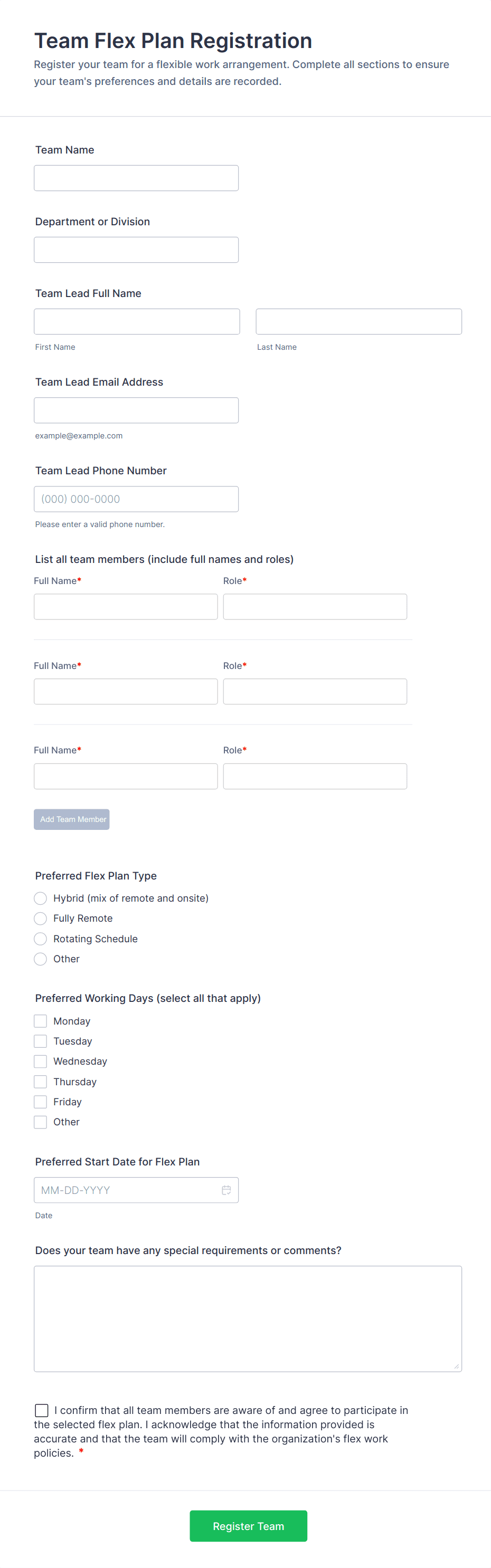Click the Add Team Member button
This screenshot has height=1568, width=491.
click(72, 819)
